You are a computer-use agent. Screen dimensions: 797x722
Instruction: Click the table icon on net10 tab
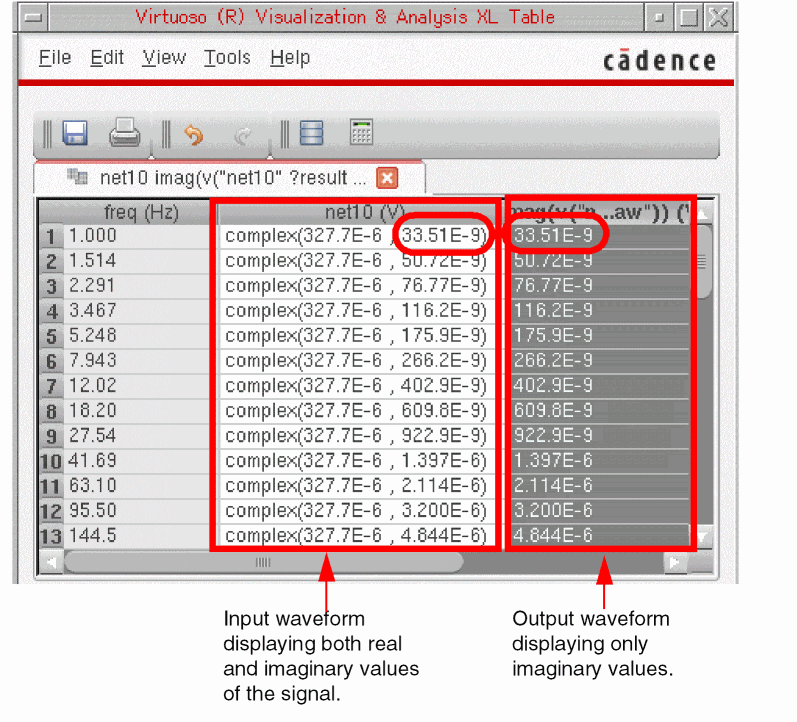pos(77,176)
